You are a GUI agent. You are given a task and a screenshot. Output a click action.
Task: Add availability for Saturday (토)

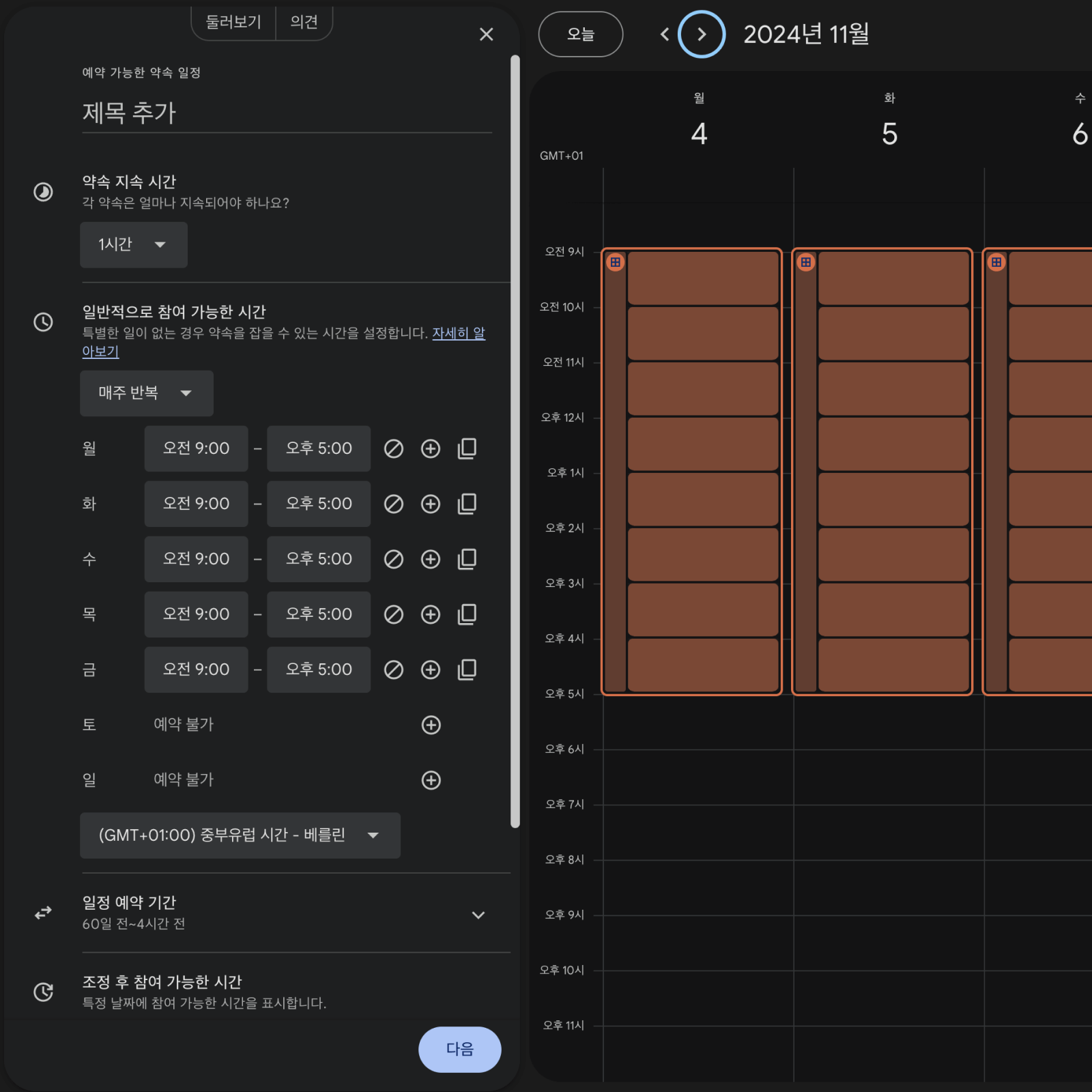coord(431,725)
